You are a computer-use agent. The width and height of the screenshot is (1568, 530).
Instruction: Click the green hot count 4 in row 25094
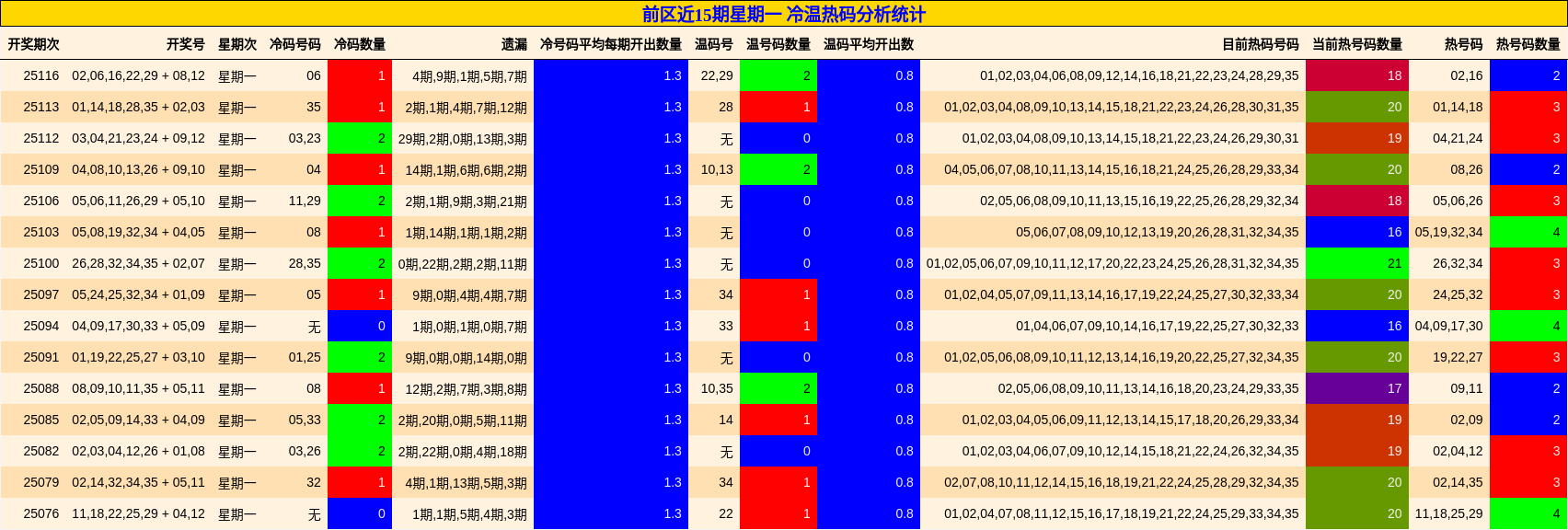click(x=1528, y=326)
